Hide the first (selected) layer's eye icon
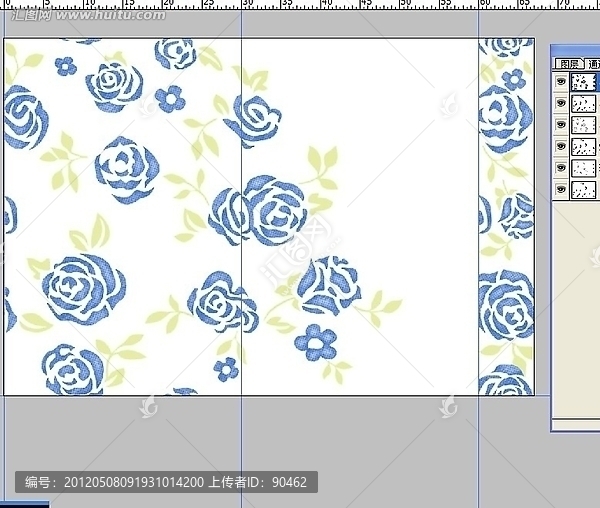Viewport: 600px width, 508px height. (561, 81)
